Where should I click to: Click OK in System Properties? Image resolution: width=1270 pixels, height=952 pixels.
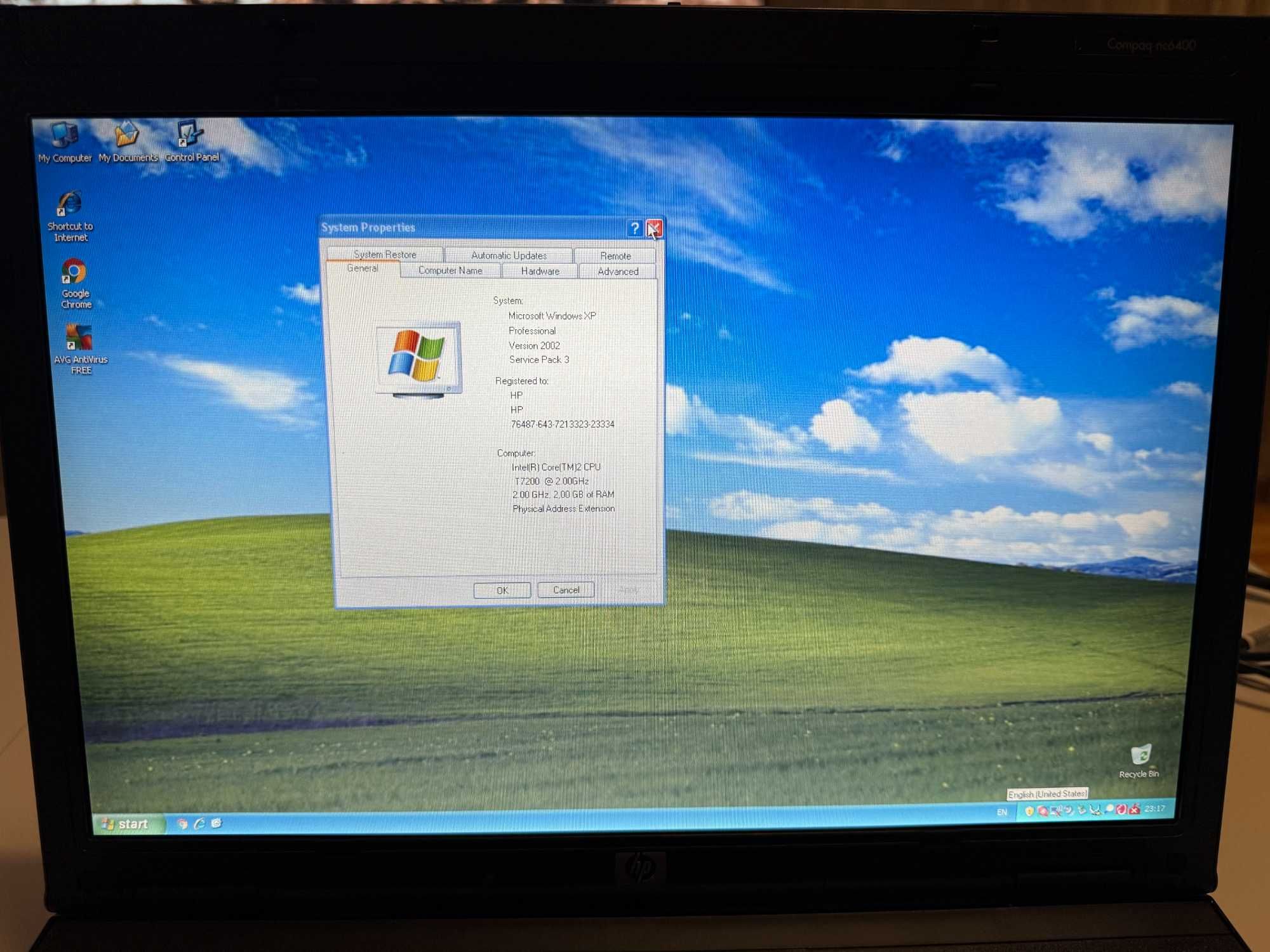point(502,590)
